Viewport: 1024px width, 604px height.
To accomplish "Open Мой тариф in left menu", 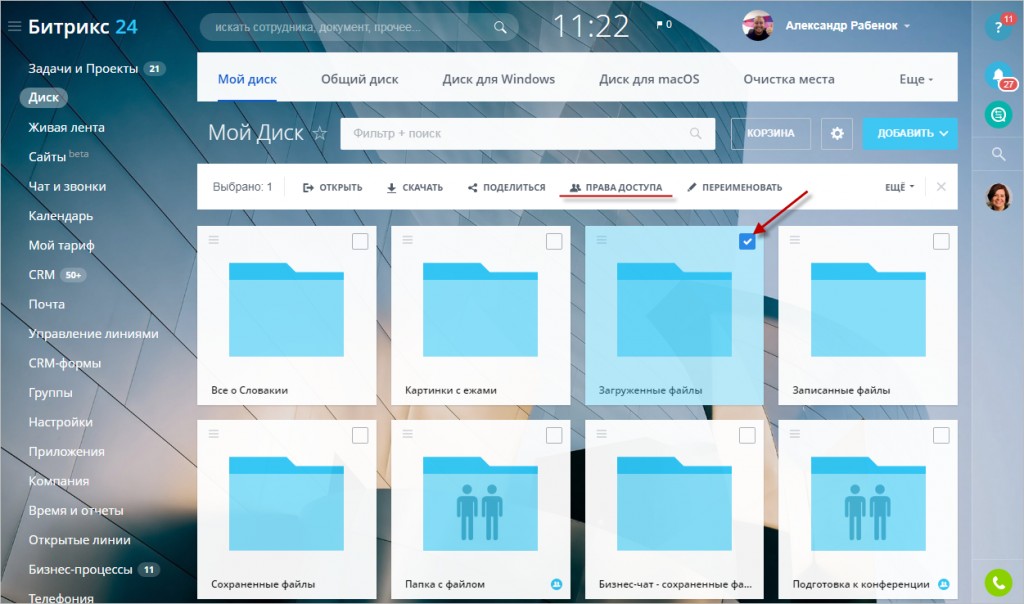I will point(61,246).
